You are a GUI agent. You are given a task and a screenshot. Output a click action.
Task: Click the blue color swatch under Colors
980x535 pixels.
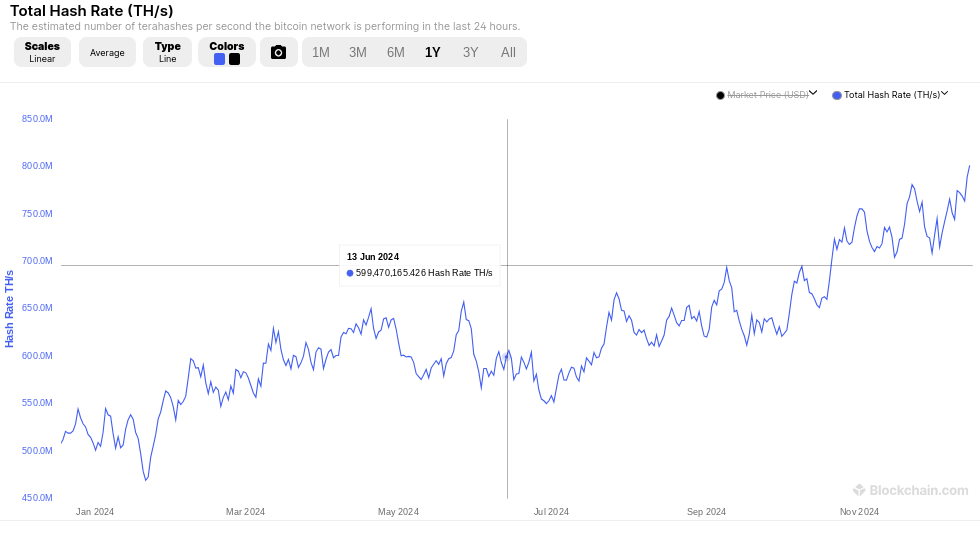(x=219, y=59)
